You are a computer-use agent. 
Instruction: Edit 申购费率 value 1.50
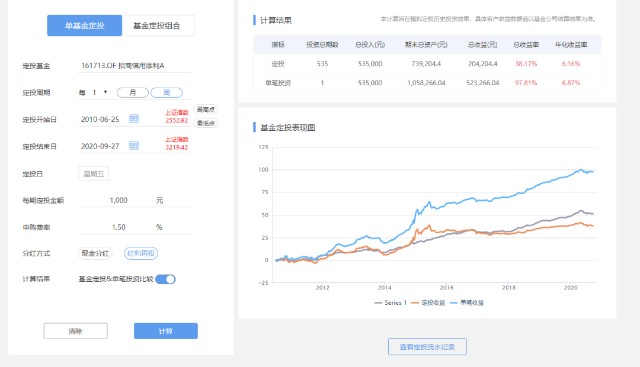(x=118, y=227)
